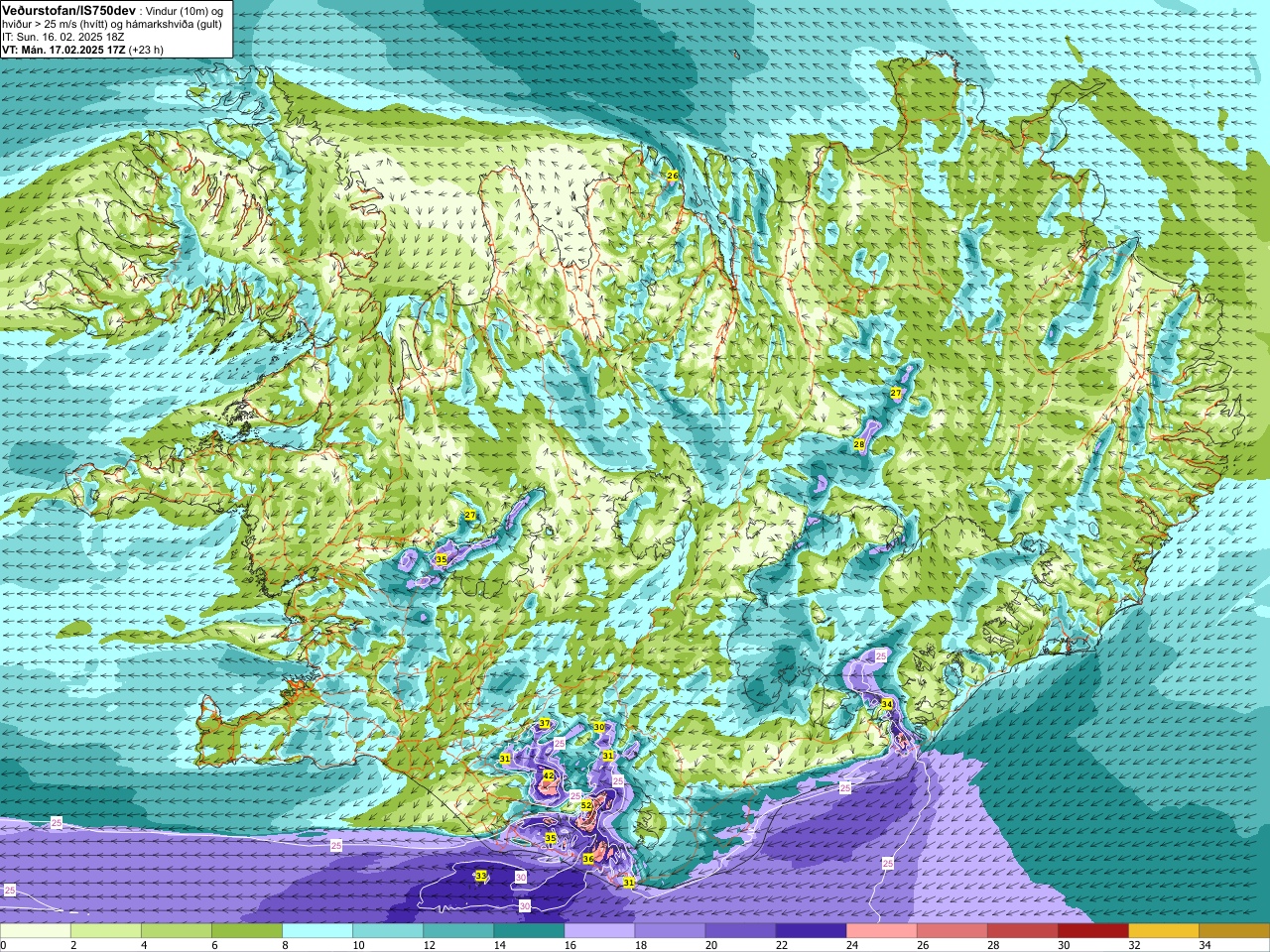Click the yellow gust marker reading 42
Viewport: 1270px width, 952px height.
(x=549, y=775)
